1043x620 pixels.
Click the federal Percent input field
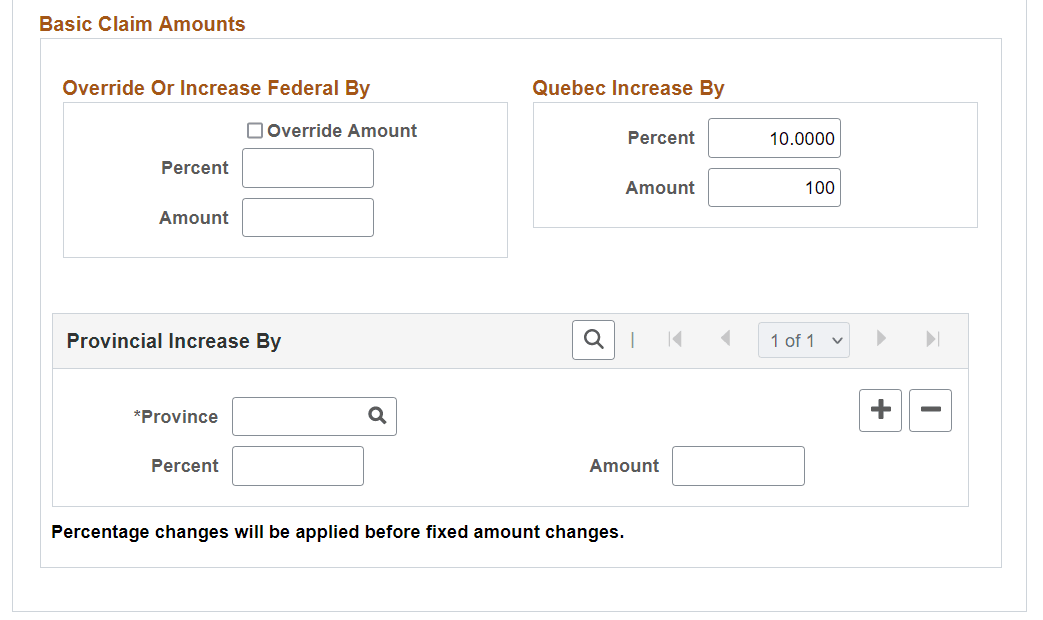tap(307, 167)
